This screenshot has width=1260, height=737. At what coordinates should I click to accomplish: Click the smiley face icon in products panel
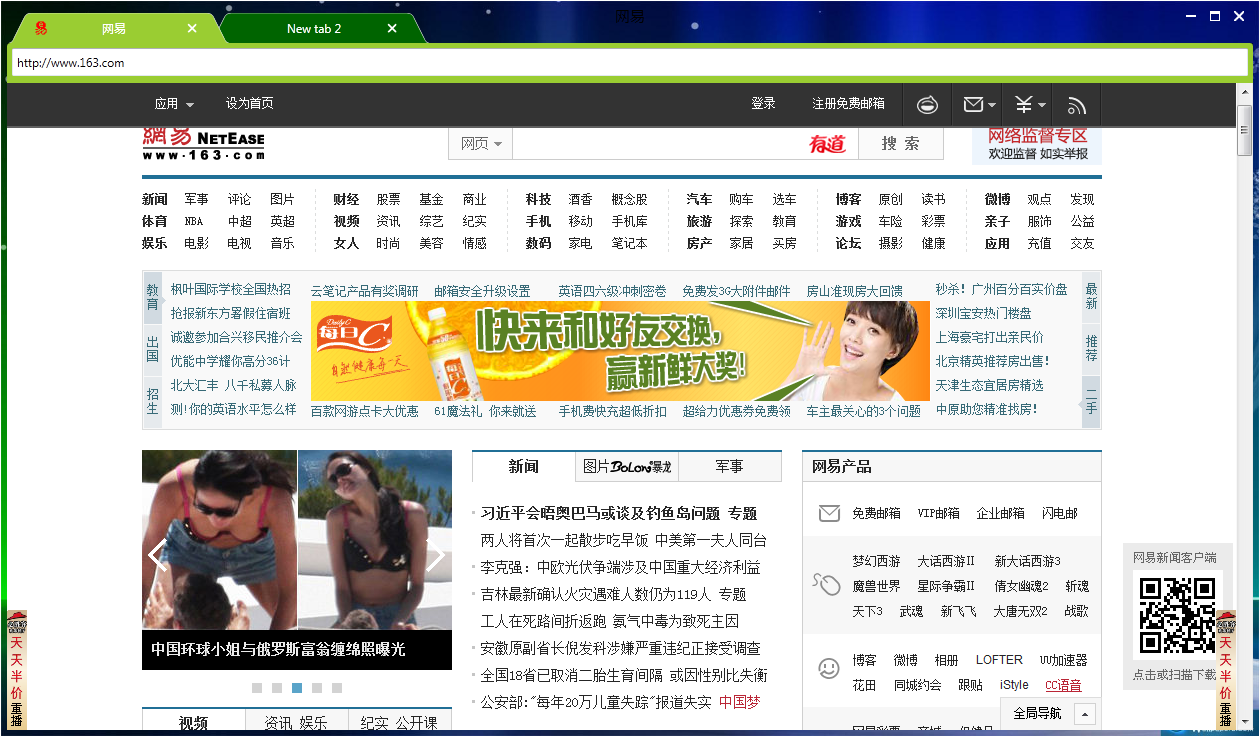[x=828, y=668]
